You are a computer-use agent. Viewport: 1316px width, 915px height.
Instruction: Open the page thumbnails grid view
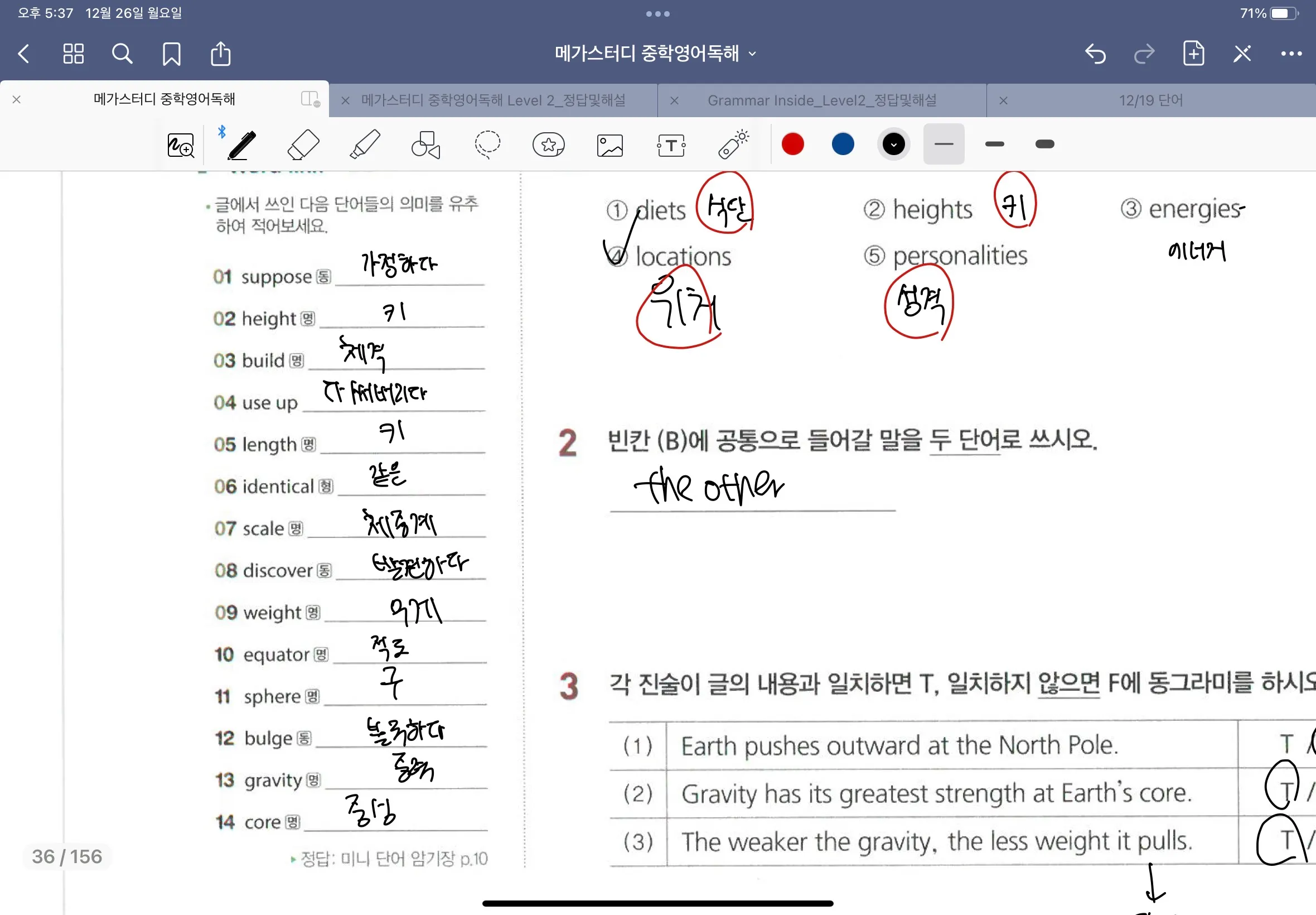pyautogui.click(x=74, y=54)
